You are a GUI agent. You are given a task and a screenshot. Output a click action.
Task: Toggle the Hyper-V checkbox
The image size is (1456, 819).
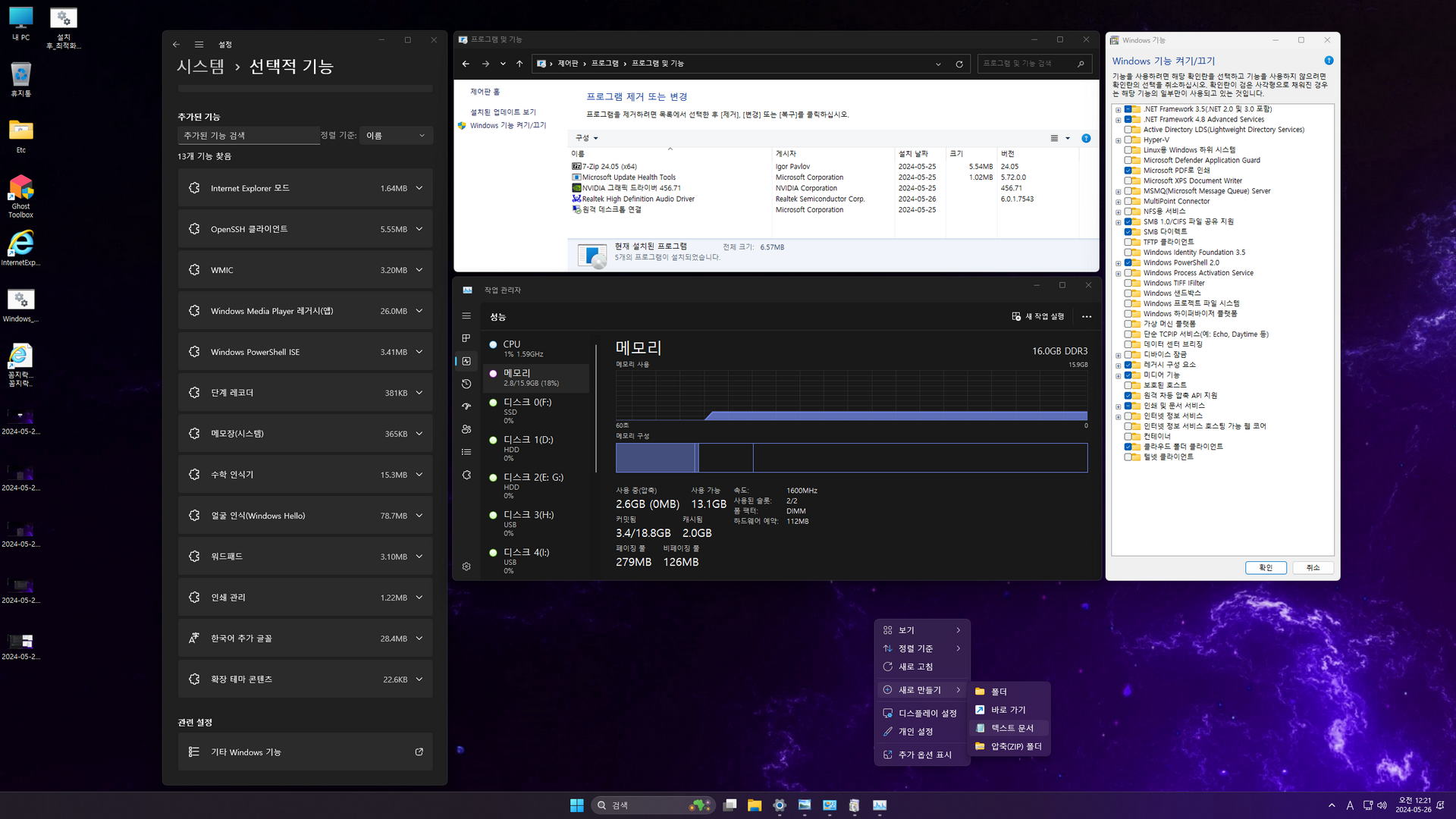(1128, 140)
